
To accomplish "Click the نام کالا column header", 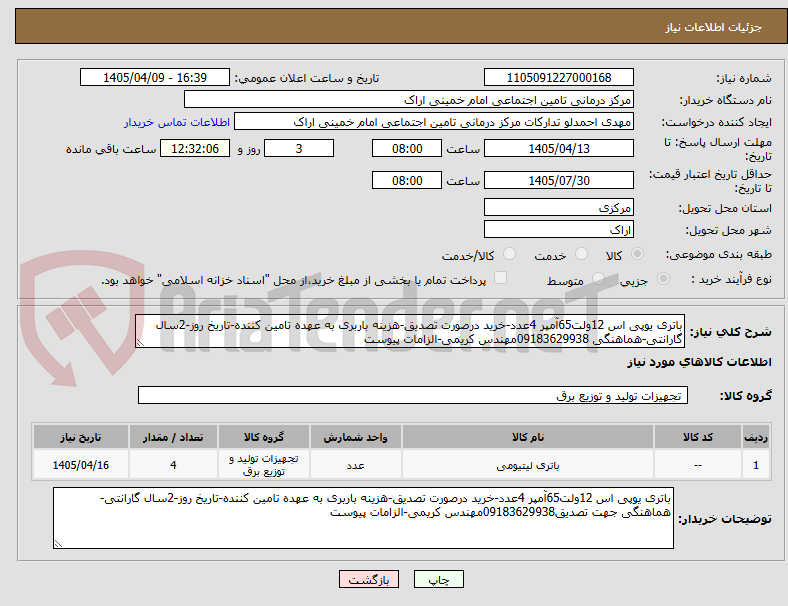I will (x=528, y=437).
